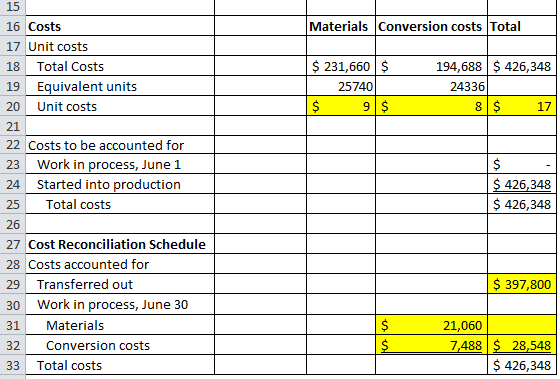Screen dimensions: 560x379
Task: Click the Work in process June 1 dash value
Action: (522, 164)
